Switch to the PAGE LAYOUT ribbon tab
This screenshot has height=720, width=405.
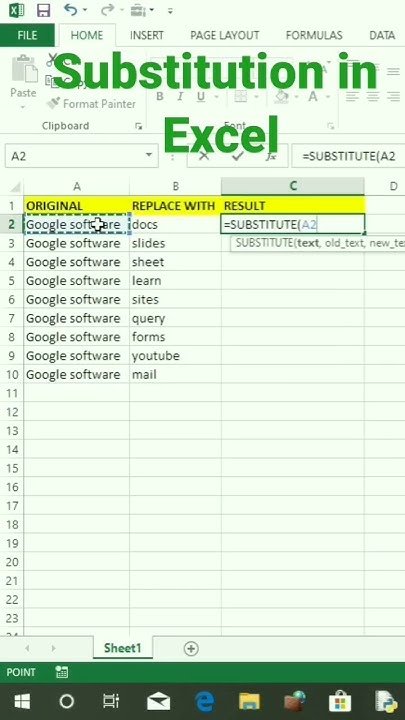click(x=225, y=35)
